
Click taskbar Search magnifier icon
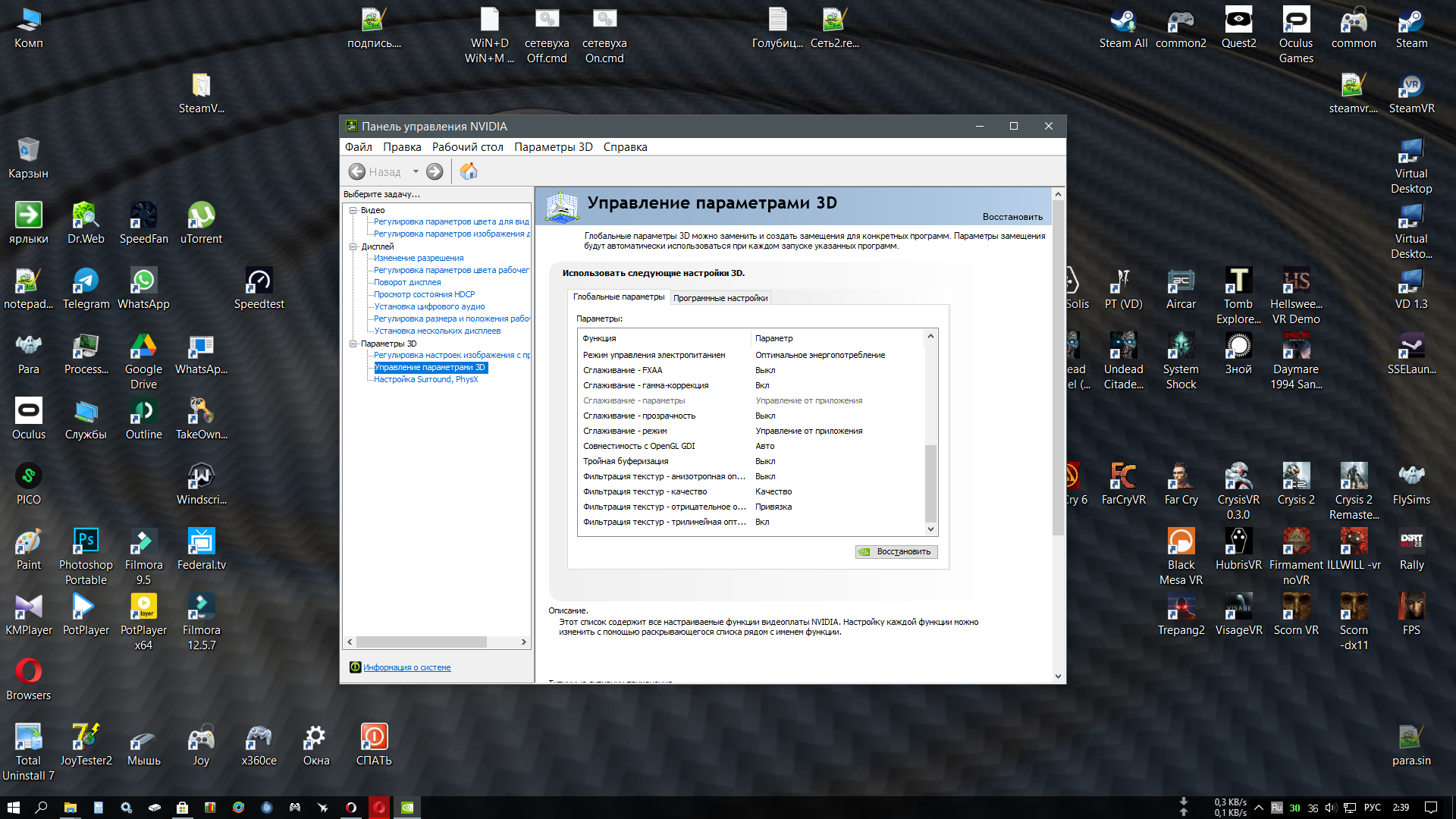tap(42, 808)
